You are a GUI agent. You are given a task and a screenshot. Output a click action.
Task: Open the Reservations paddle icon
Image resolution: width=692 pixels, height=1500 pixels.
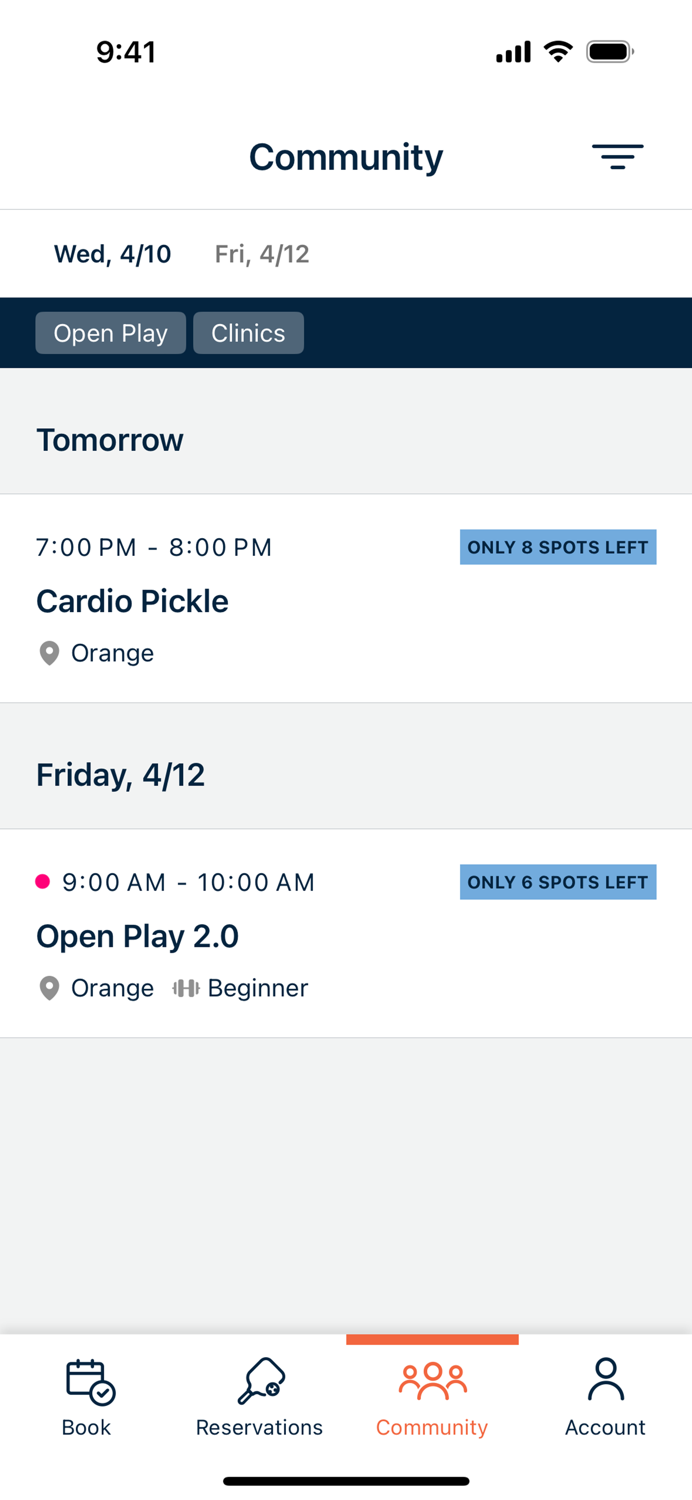[x=261, y=1381]
